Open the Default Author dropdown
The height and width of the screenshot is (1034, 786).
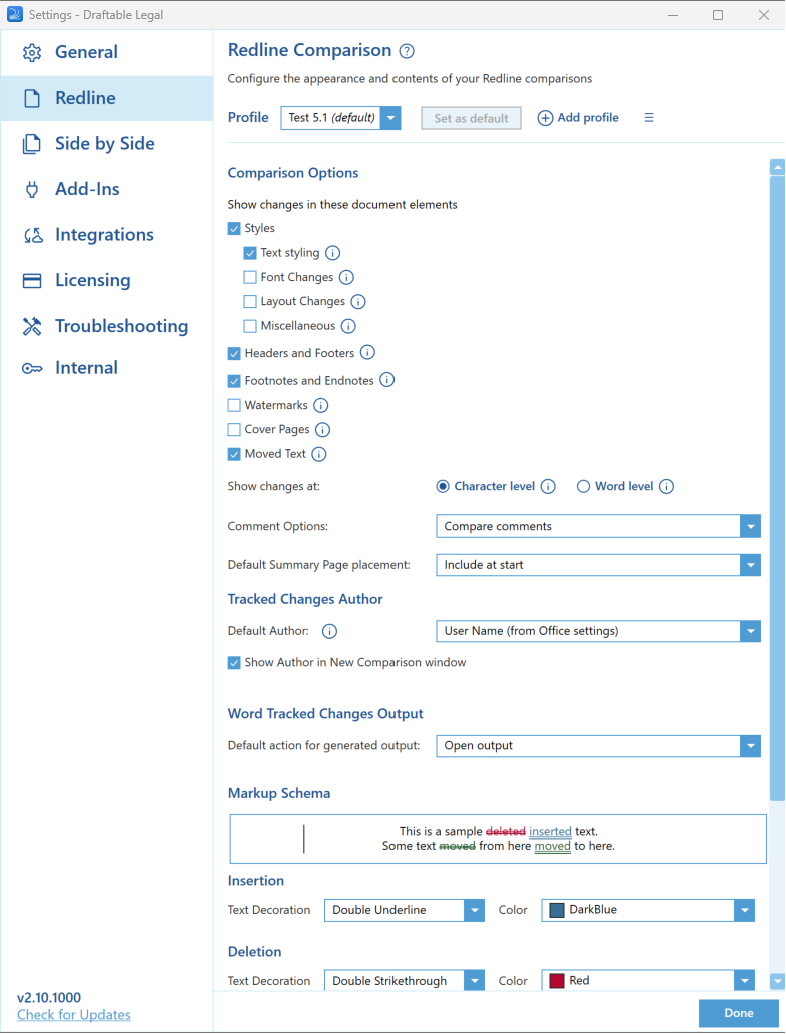pyautogui.click(x=598, y=631)
